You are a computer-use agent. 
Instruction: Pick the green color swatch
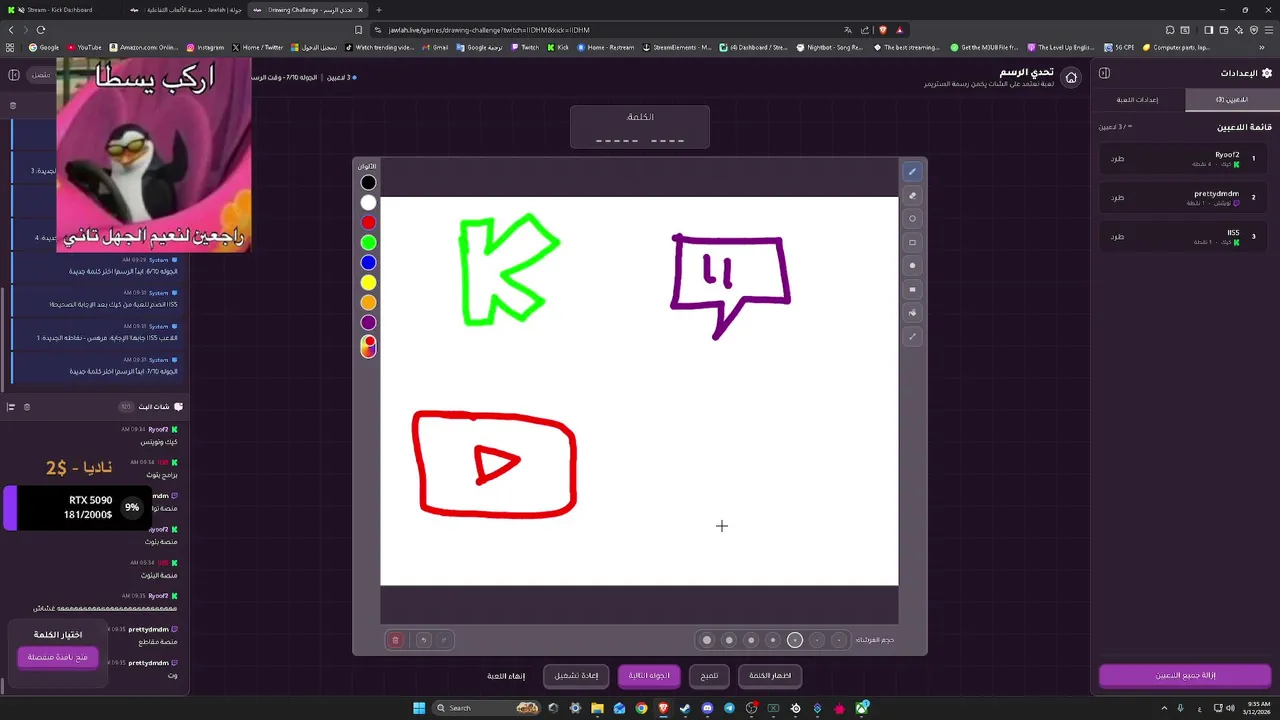pyautogui.click(x=368, y=243)
